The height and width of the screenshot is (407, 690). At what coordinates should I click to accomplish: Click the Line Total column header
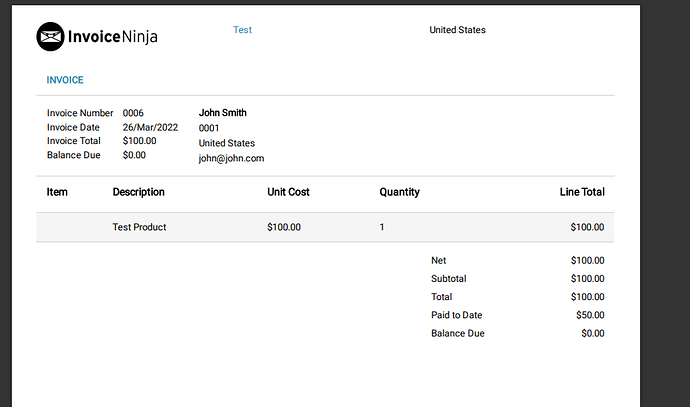582,192
